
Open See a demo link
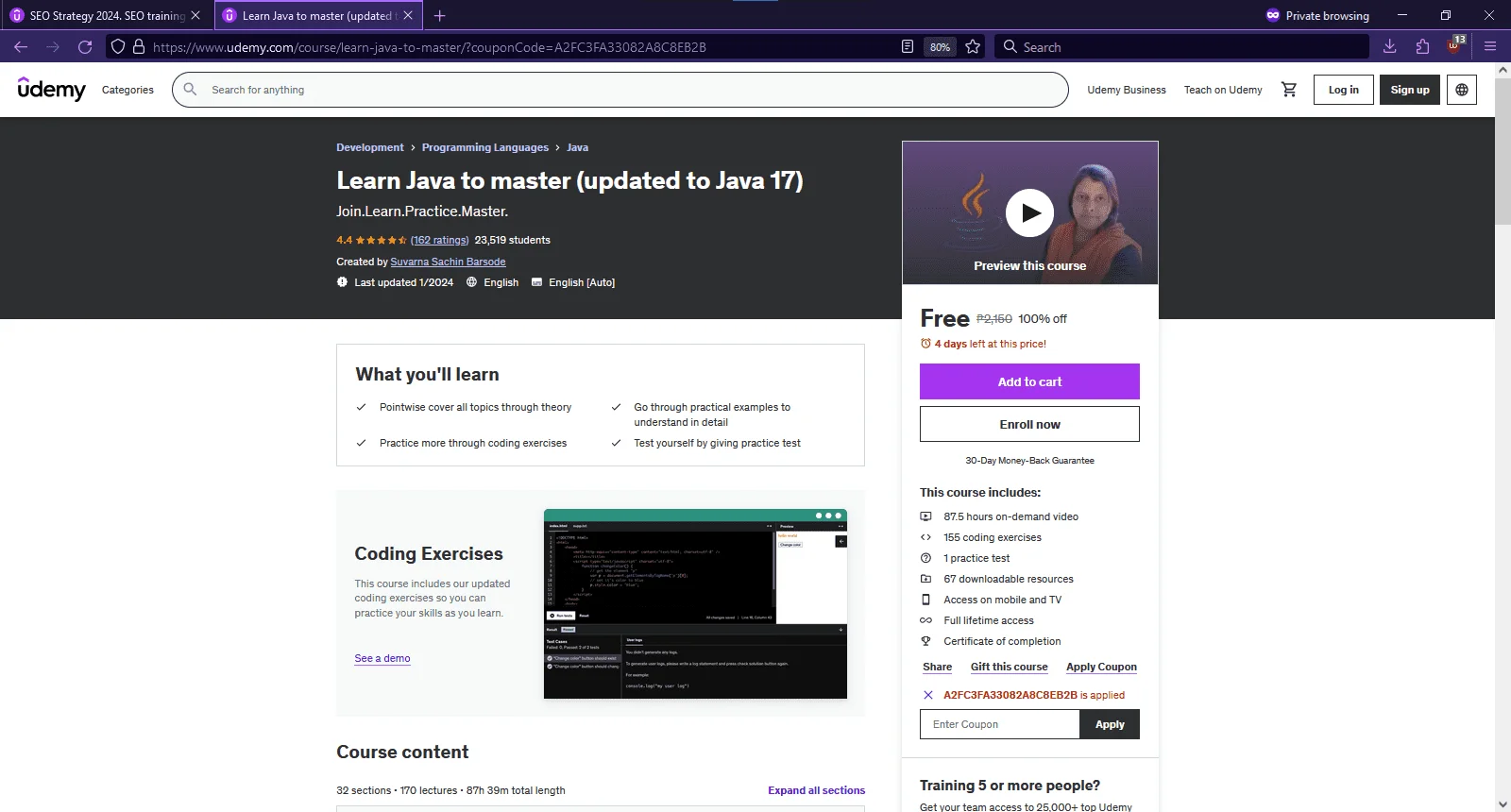point(382,658)
